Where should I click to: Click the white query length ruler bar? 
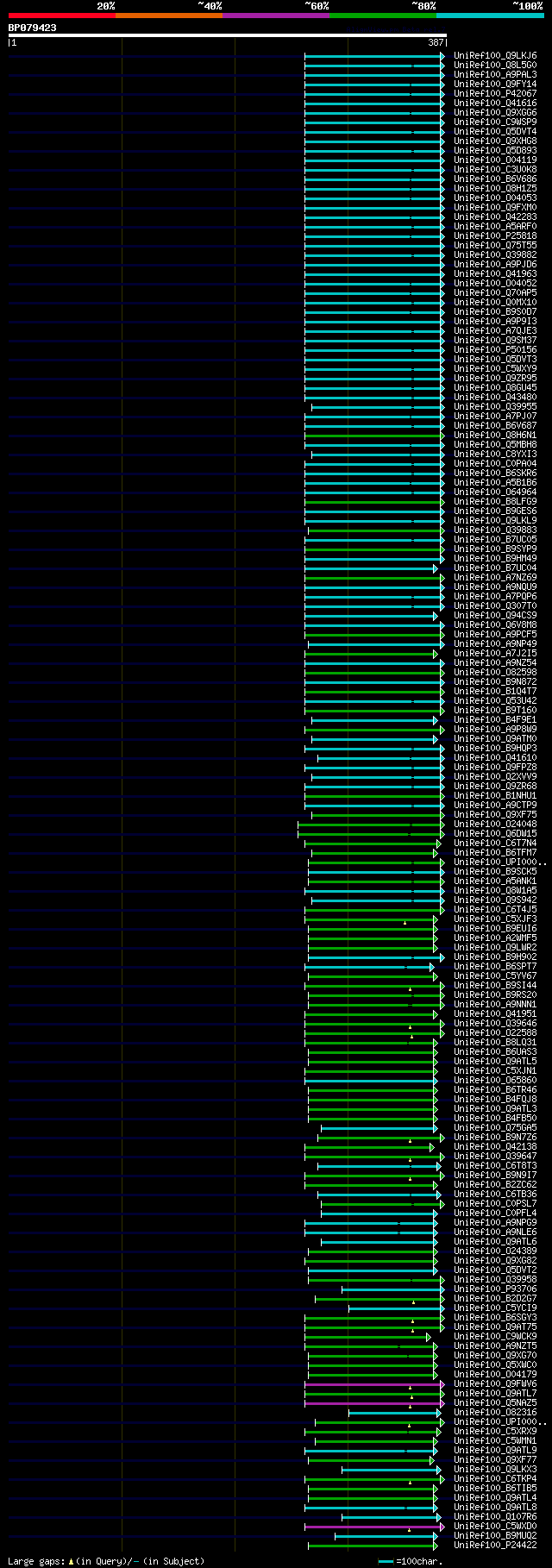(228, 35)
